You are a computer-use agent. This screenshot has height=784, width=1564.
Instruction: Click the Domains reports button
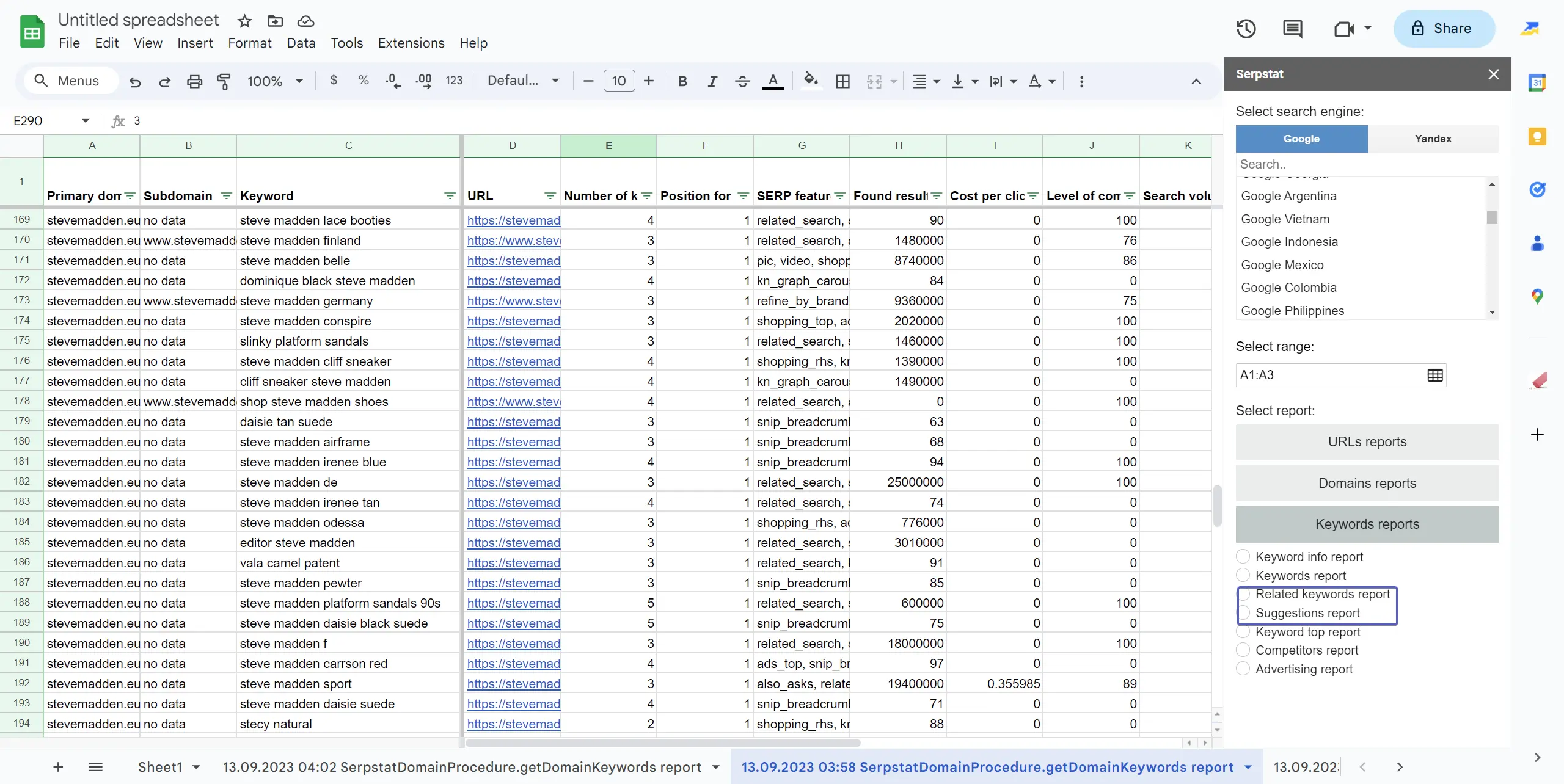tap(1368, 483)
